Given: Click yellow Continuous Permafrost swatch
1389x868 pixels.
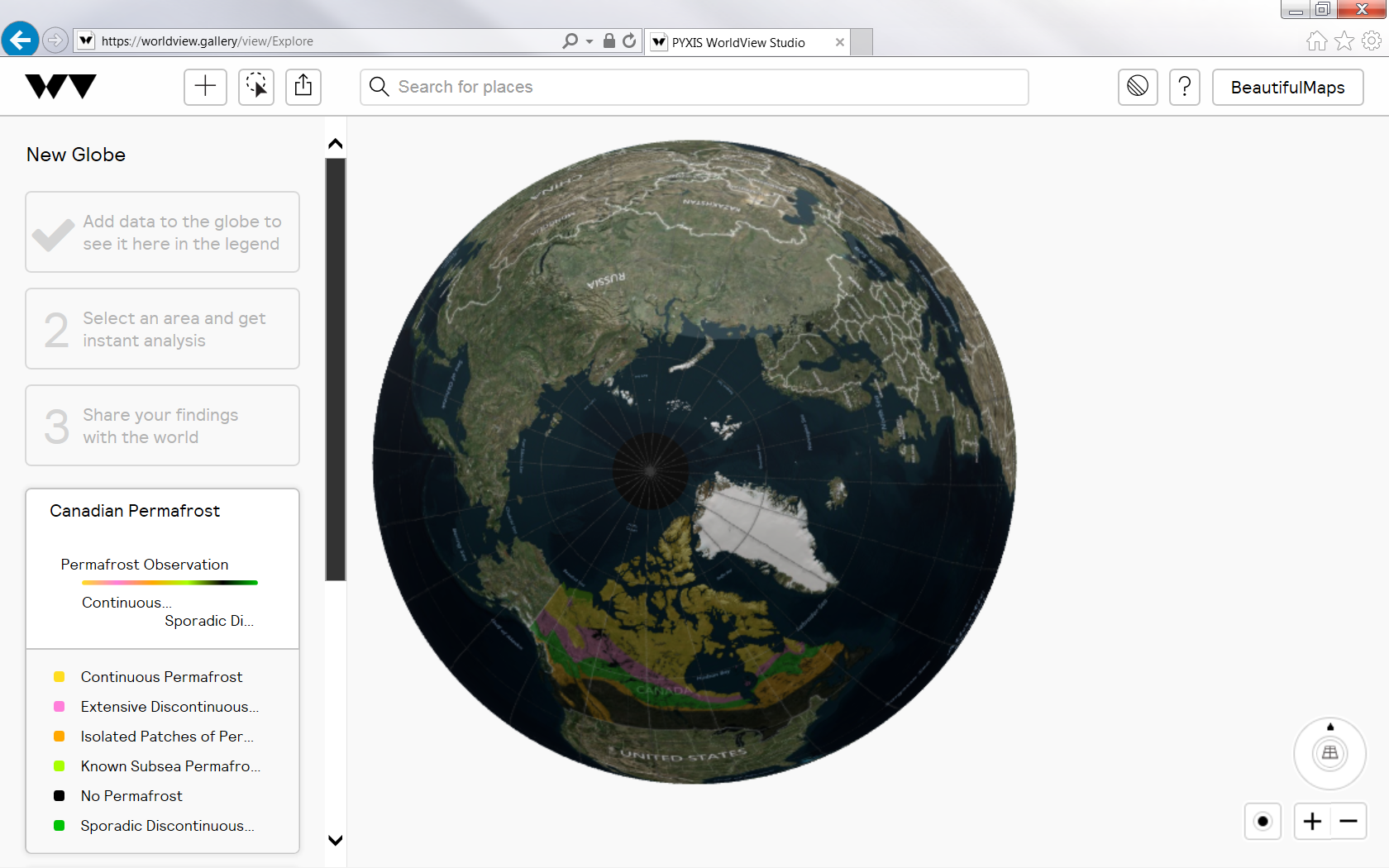Looking at the screenshot, I should tap(59, 677).
